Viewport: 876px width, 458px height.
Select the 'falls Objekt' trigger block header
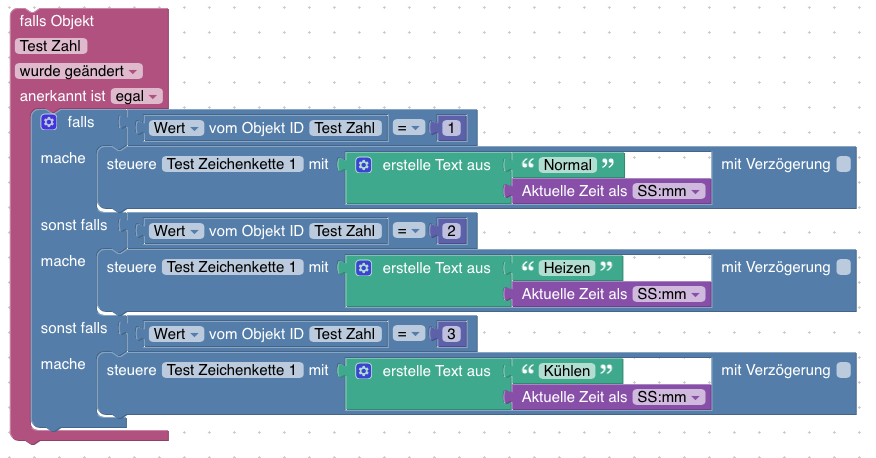56,21
